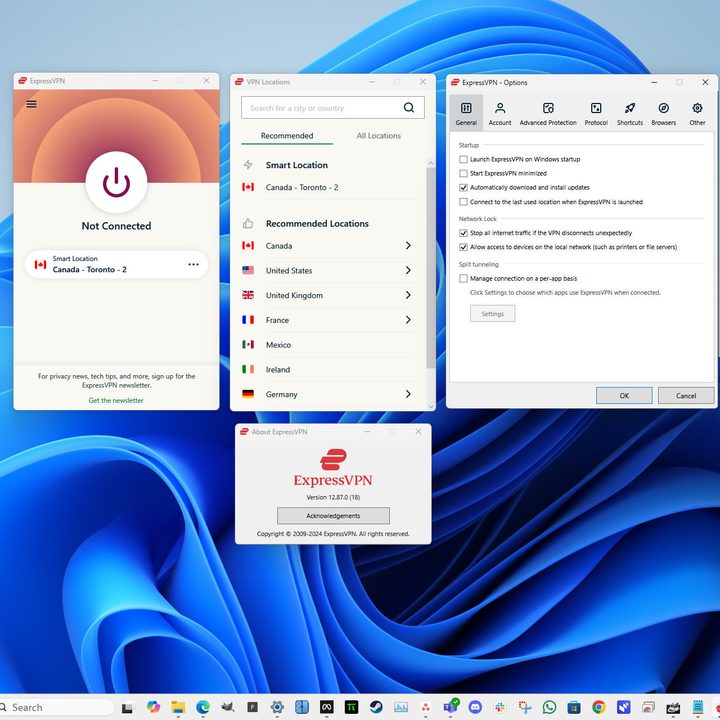
Task: Expand United States location chevron
Action: click(x=408, y=270)
